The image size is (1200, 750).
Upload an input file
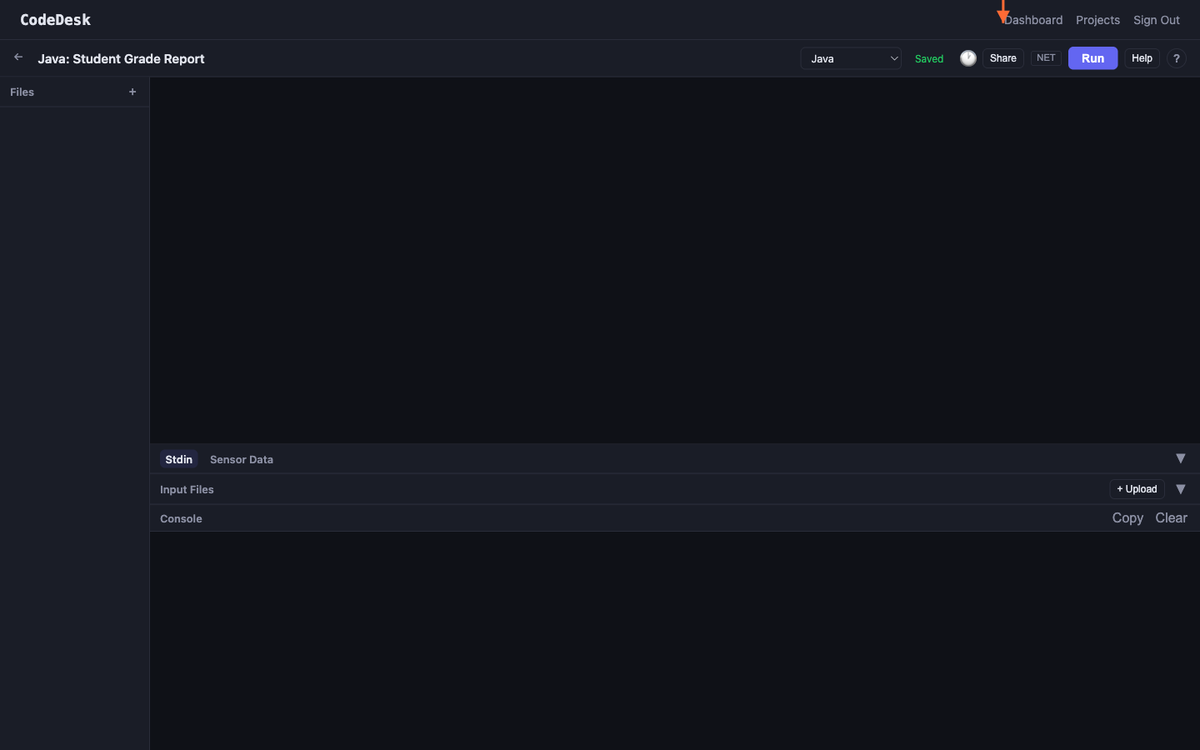click(1137, 489)
